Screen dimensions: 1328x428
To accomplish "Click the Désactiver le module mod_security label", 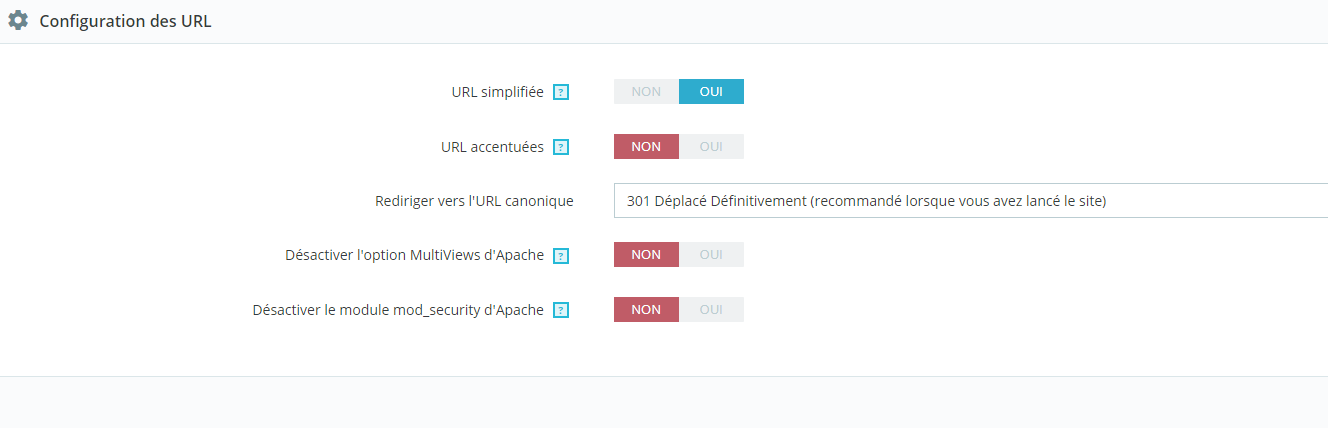I will tap(398, 310).
